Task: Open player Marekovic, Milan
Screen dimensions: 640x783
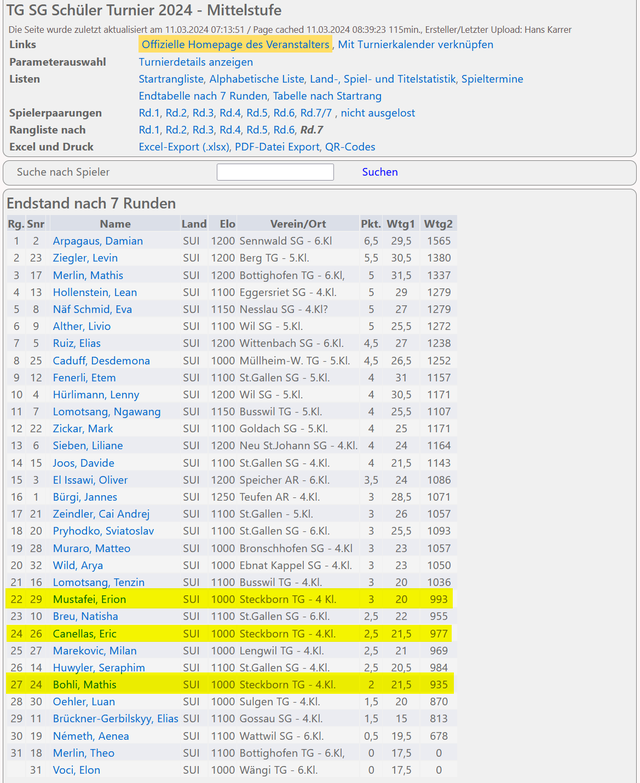Action: coord(95,651)
